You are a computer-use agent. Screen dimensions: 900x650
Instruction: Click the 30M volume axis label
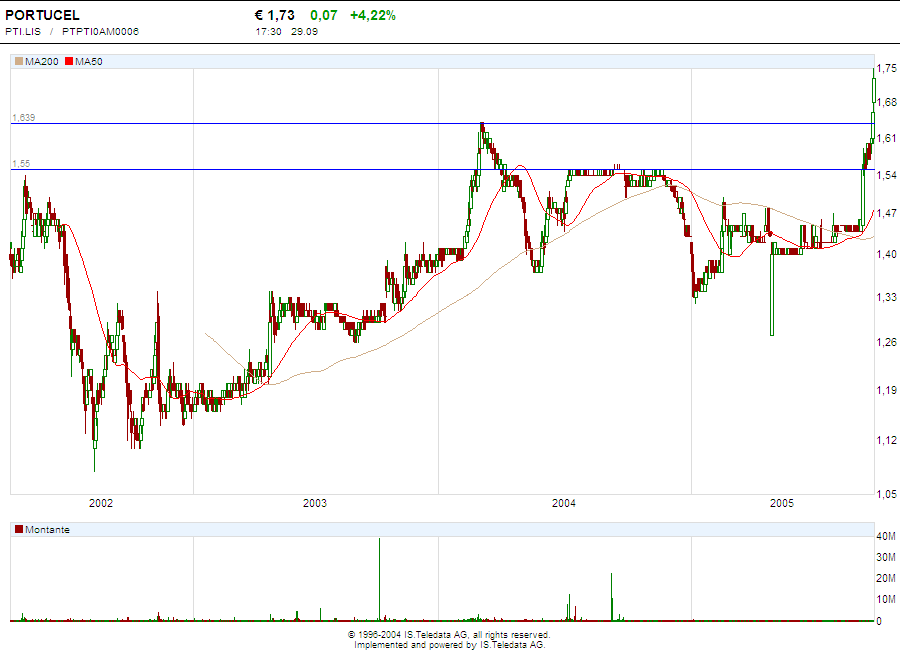886,557
